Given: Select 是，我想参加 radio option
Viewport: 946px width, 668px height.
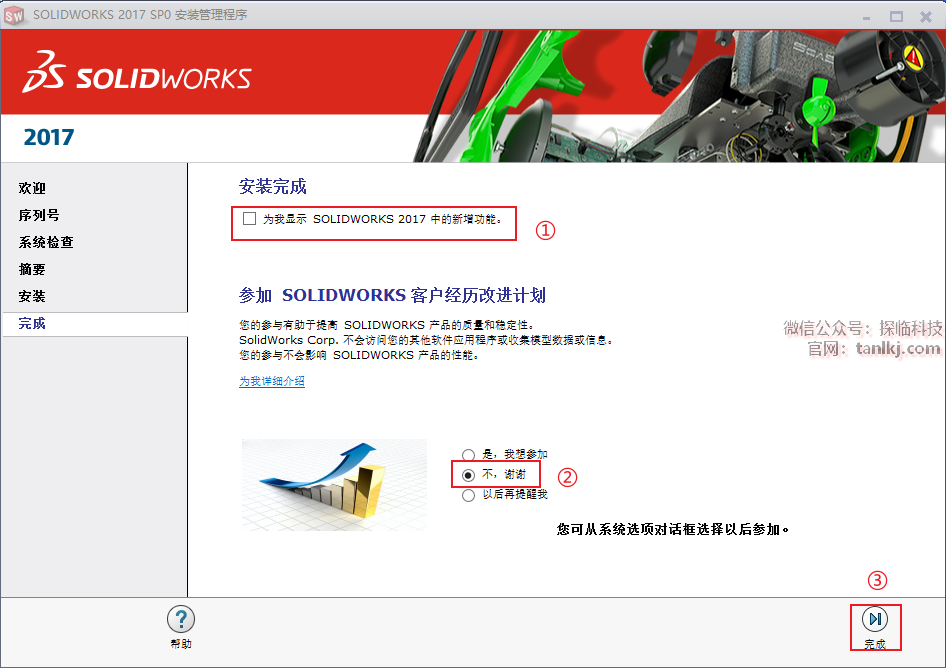Looking at the screenshot, I should pos(468,454).
